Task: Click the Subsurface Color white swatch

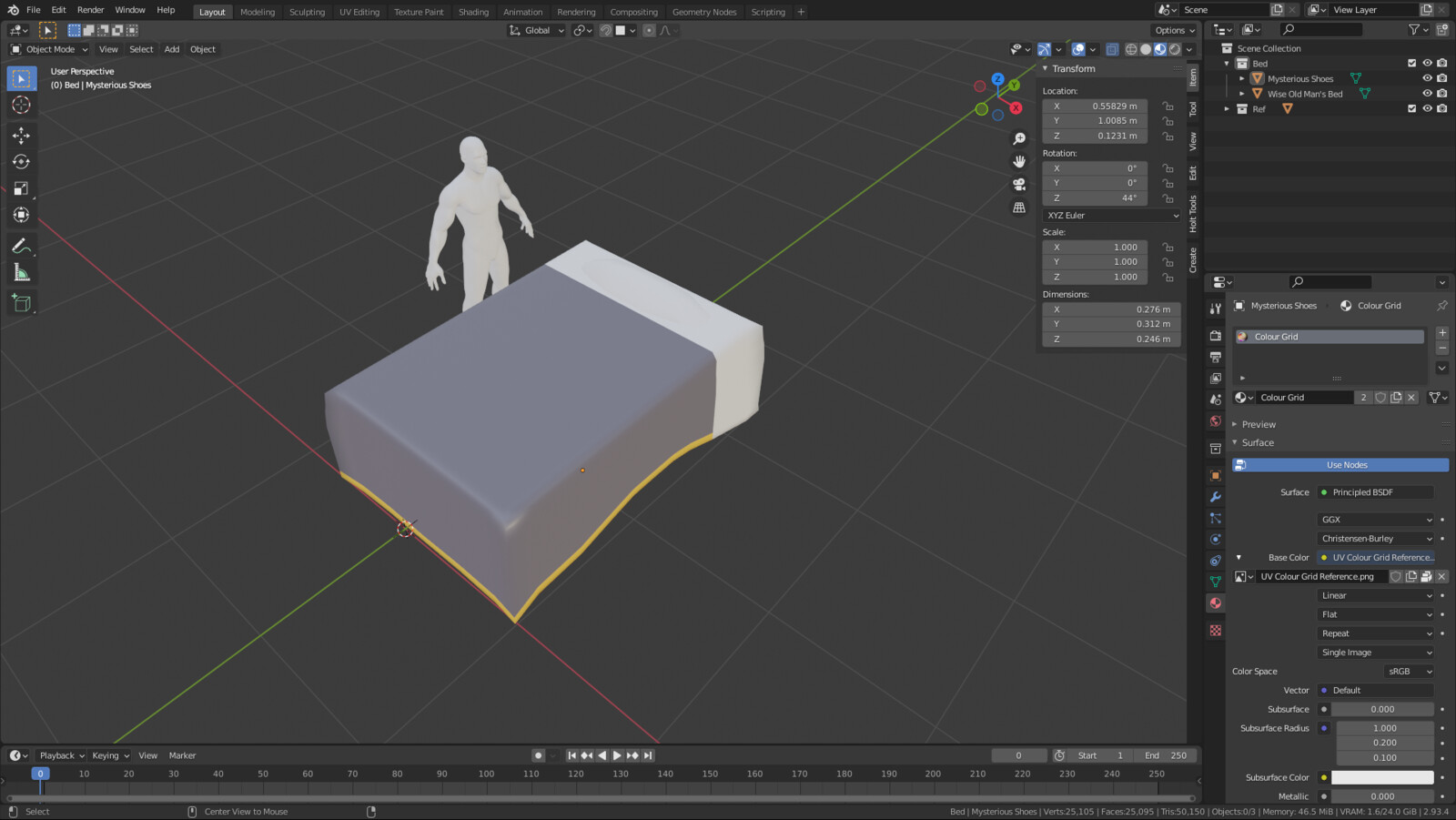Action: click(x=1382, y=778)
